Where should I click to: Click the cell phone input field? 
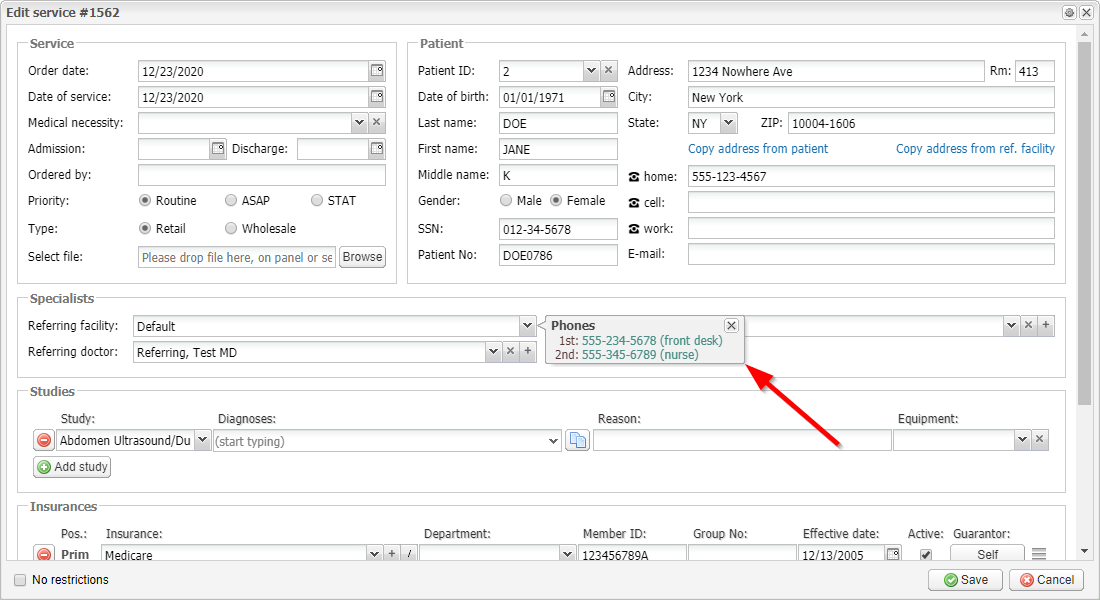point(871,202)
